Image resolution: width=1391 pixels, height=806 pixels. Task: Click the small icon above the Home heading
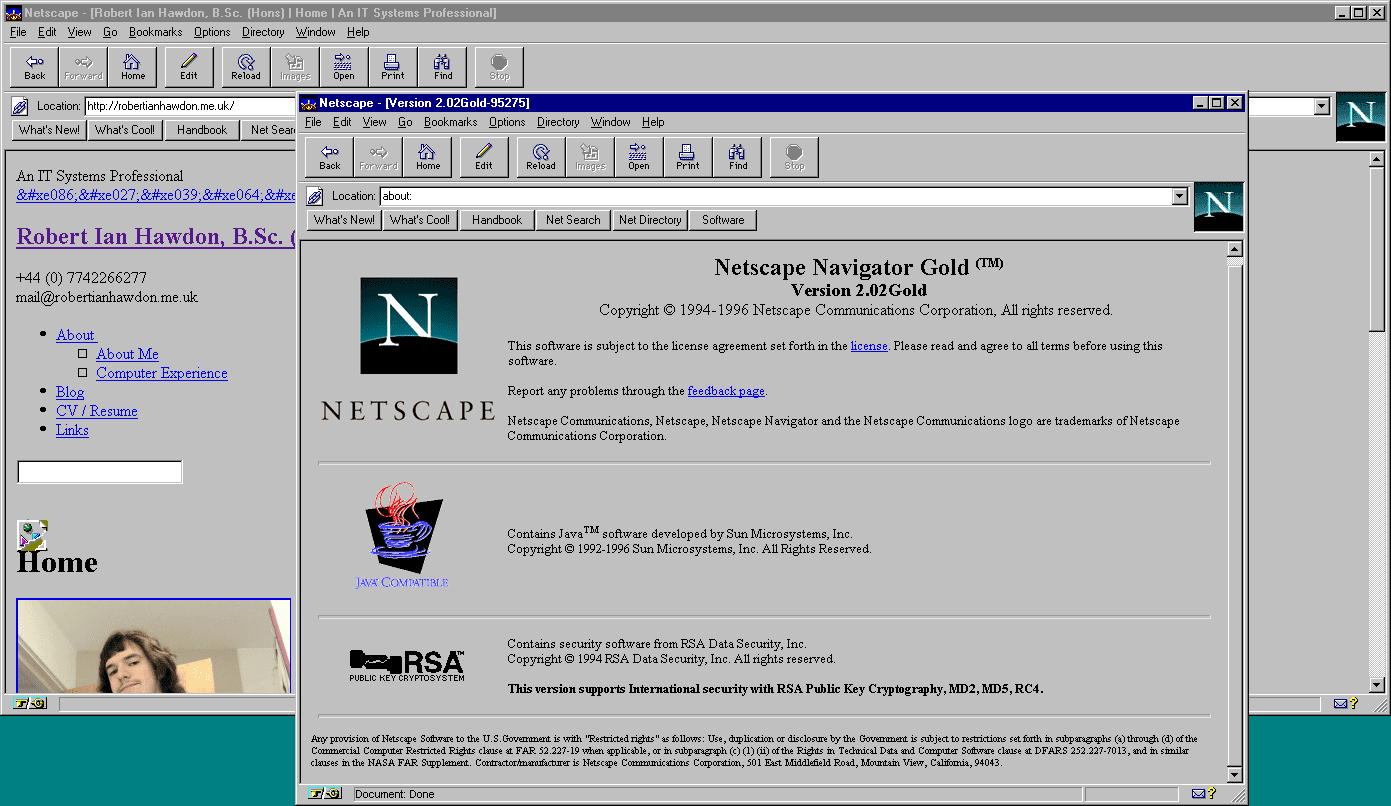click(x=32, y=535)
